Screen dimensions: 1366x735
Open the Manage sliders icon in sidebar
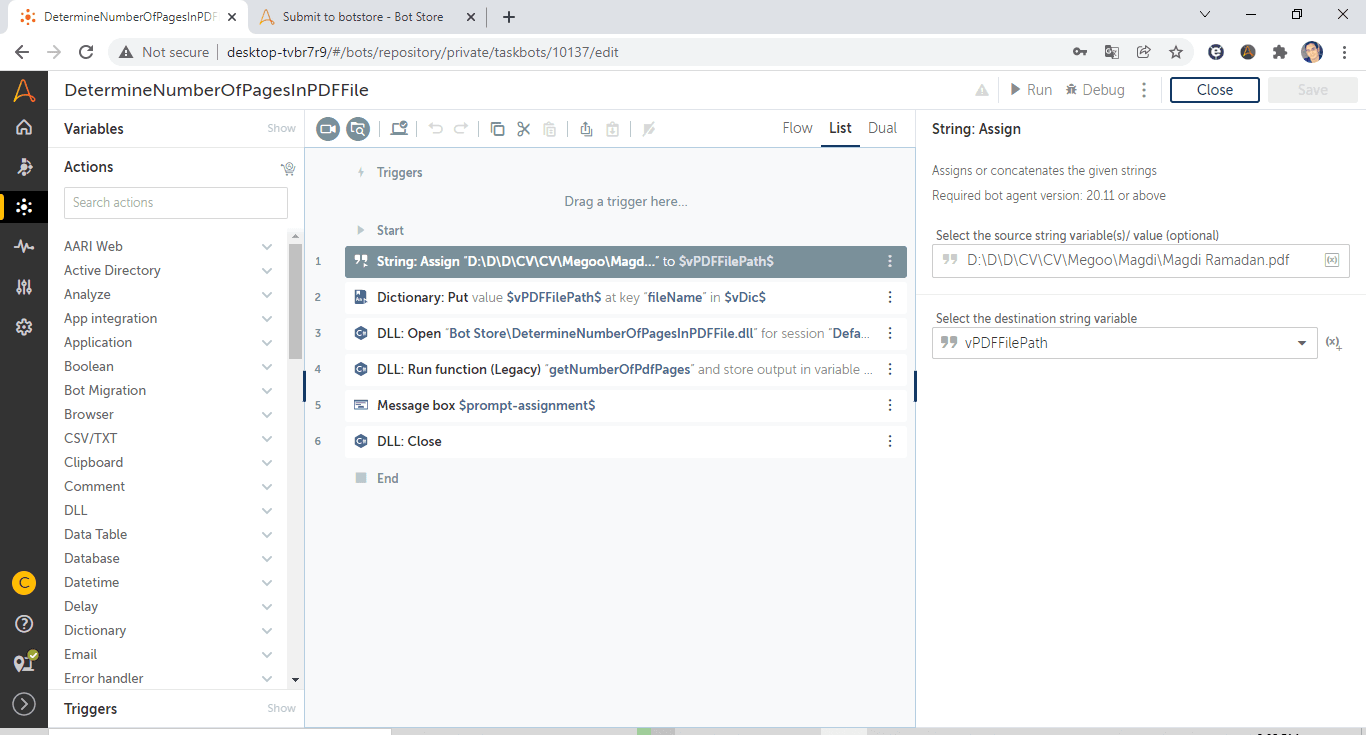click(x=24, y=287)
